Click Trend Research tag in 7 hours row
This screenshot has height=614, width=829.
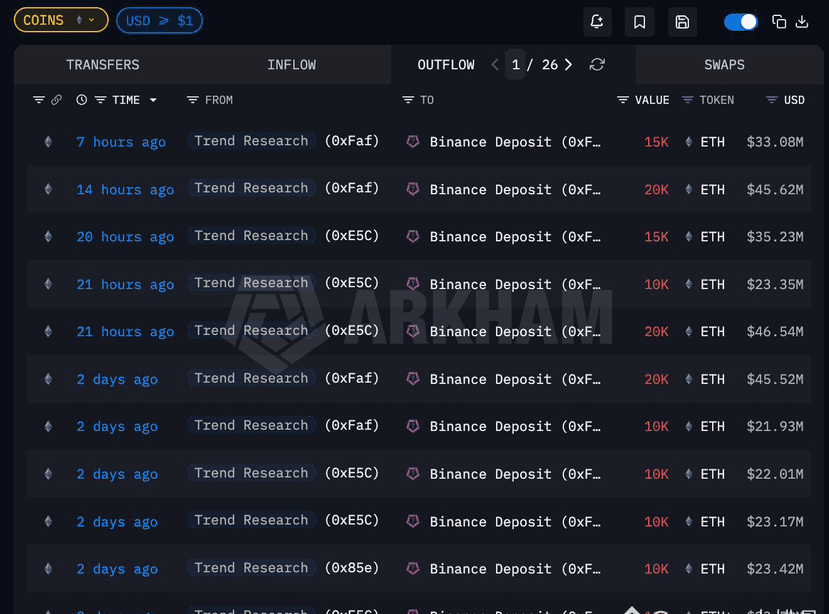[x=251, y=141]
